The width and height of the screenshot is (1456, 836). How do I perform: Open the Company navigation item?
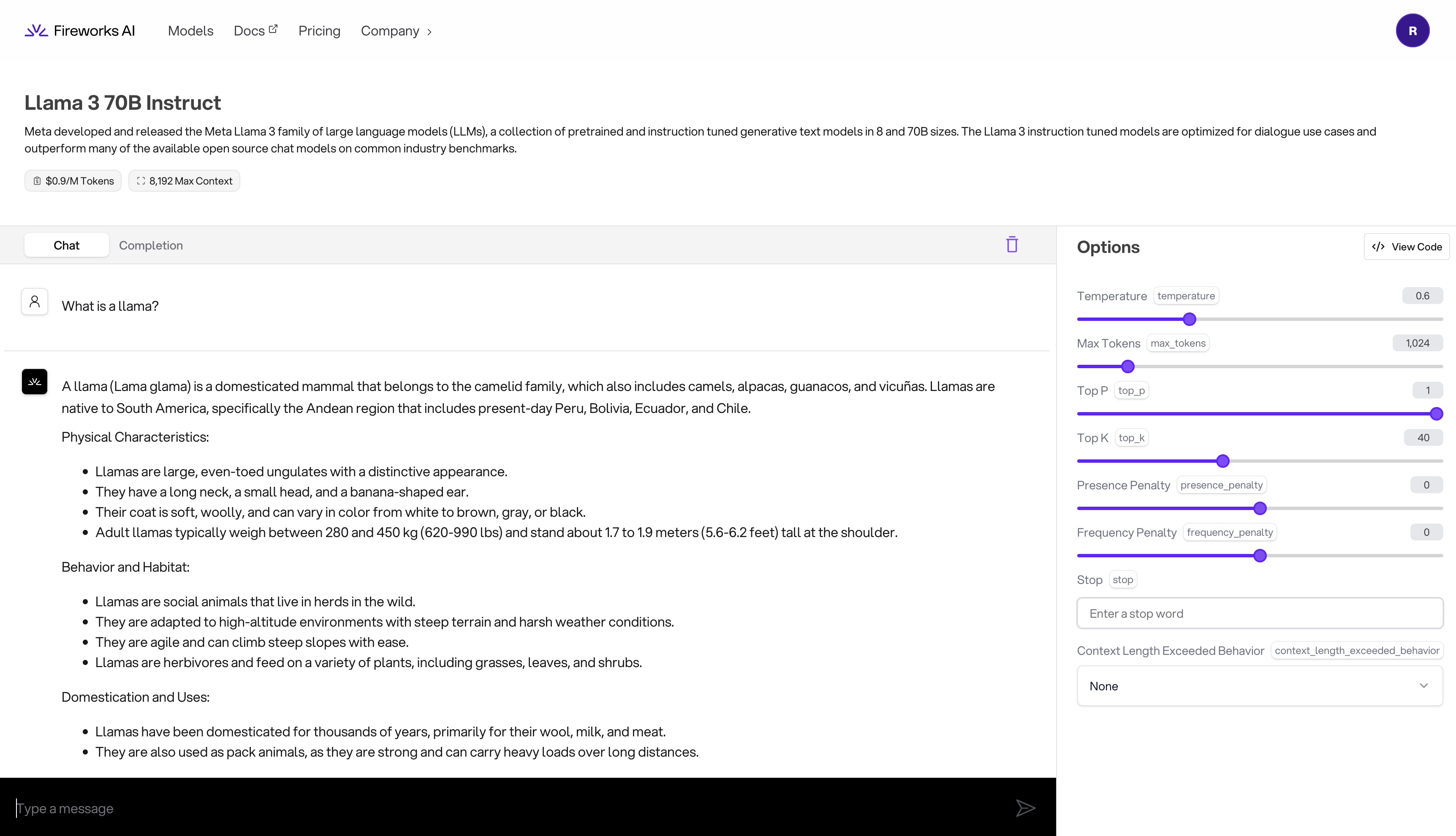[x=390, y=31]
